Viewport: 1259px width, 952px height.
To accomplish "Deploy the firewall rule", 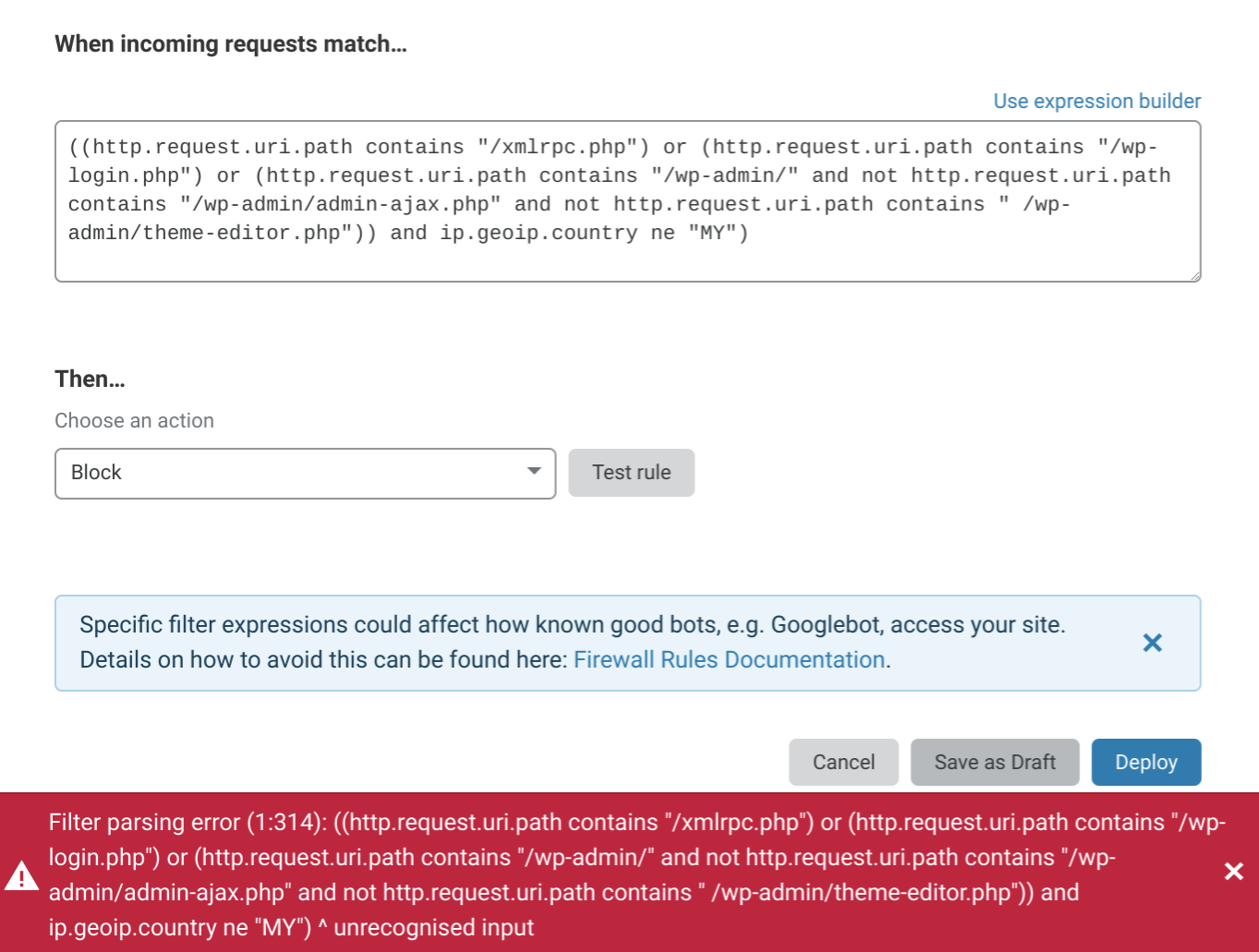I will click(1146, 762).
